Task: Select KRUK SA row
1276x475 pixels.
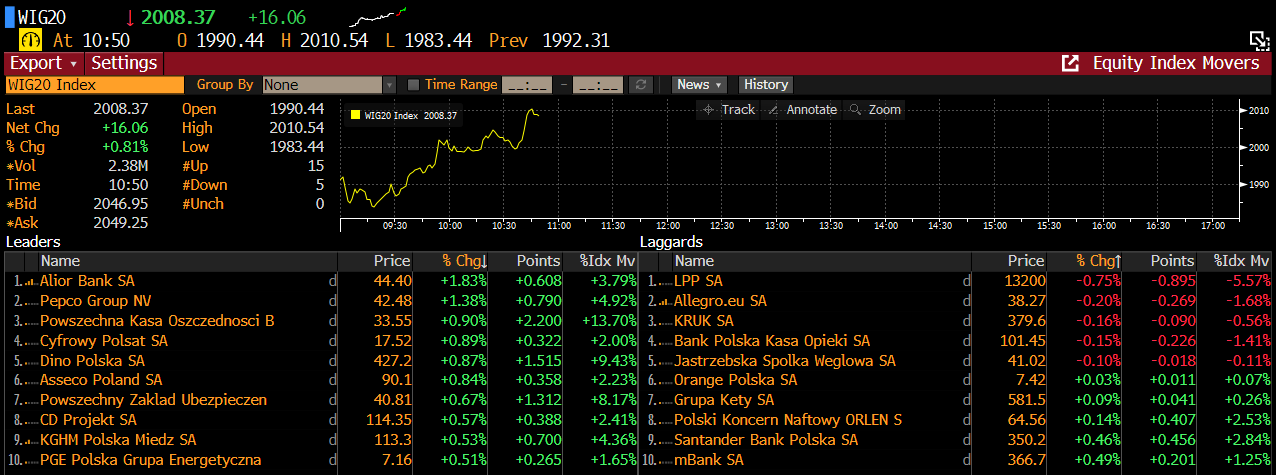Action: pos(956,321)
